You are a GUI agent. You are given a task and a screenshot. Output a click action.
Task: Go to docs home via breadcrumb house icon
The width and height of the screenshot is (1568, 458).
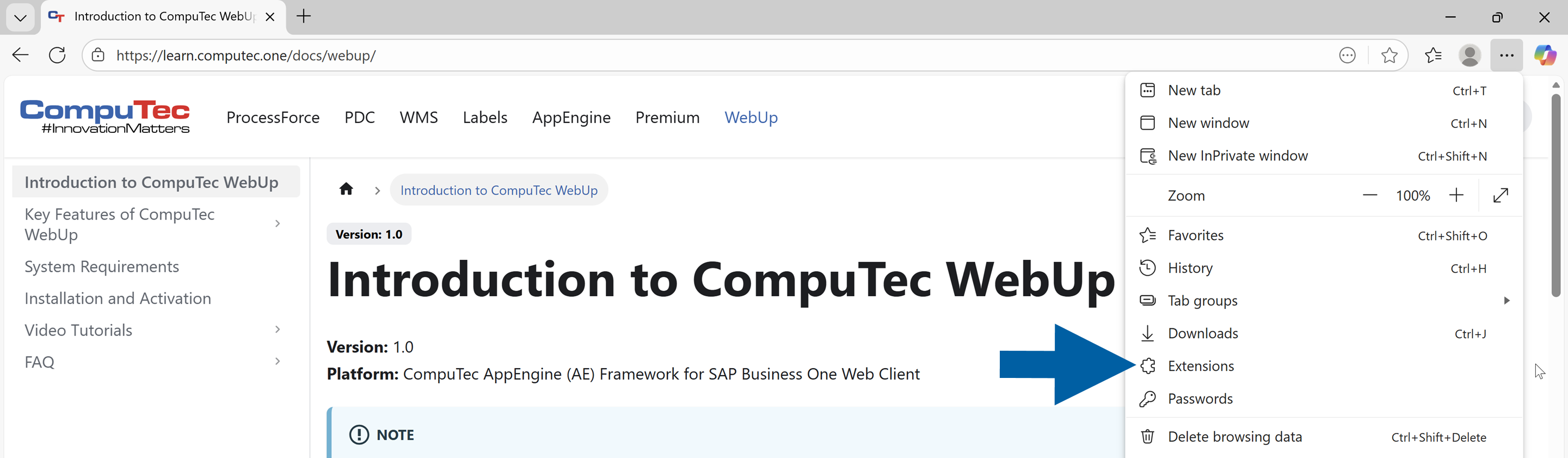(x=346, y=190)
